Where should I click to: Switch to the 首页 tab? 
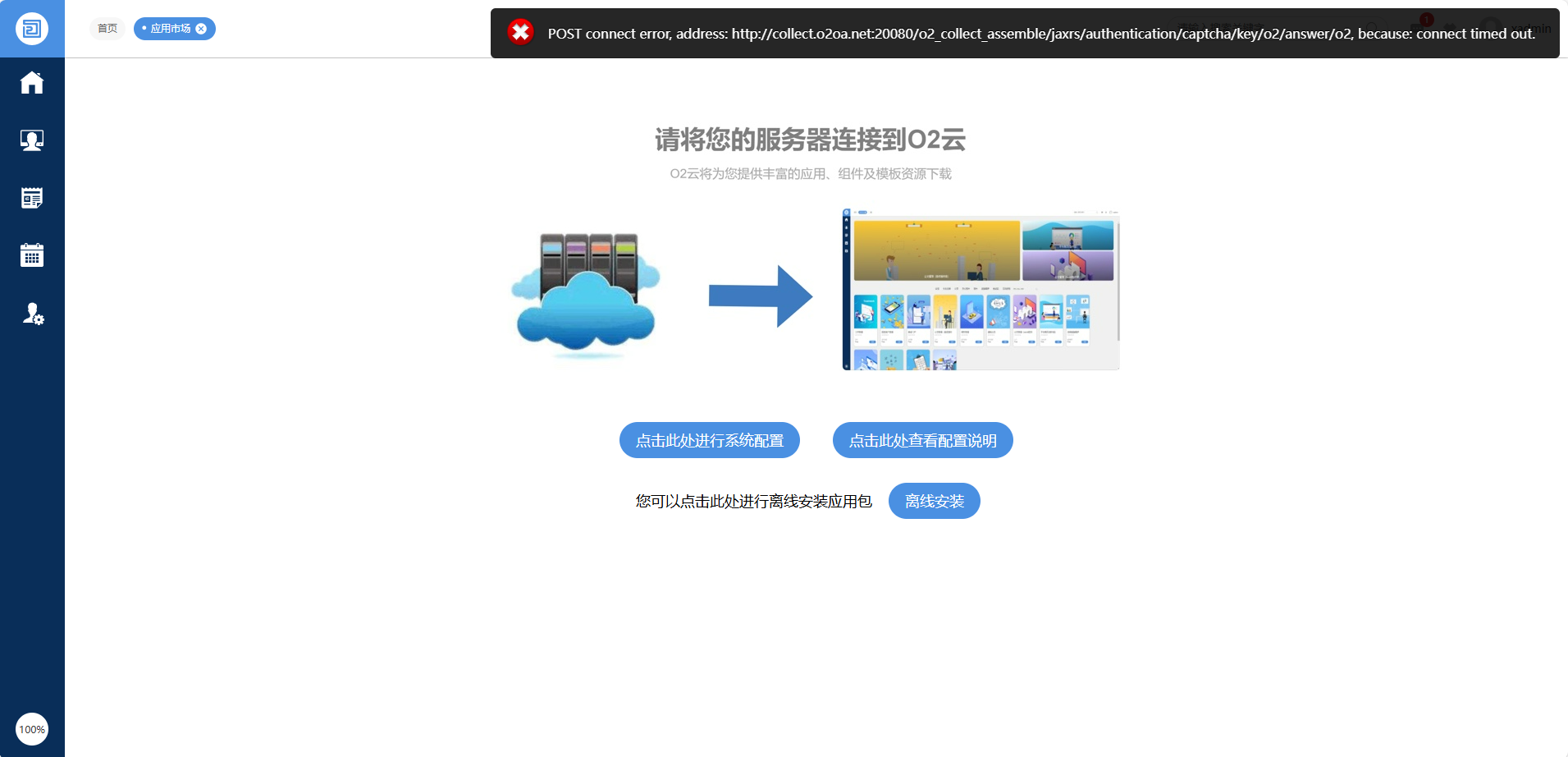[x=107, y=29]
